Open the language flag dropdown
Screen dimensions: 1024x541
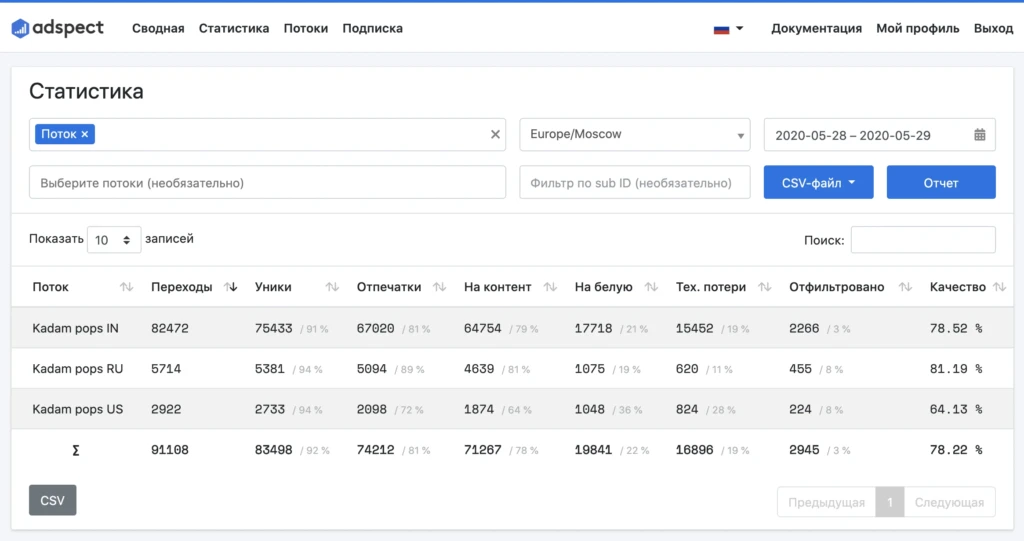click(x=728, y=29)
